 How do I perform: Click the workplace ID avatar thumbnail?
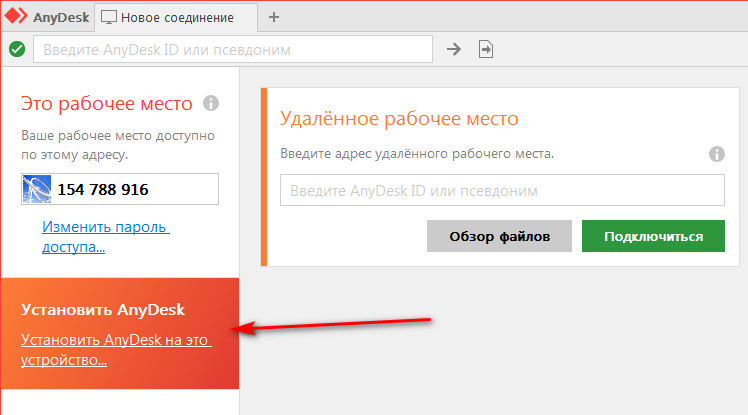pyautogui.click(x=37, y=189)
